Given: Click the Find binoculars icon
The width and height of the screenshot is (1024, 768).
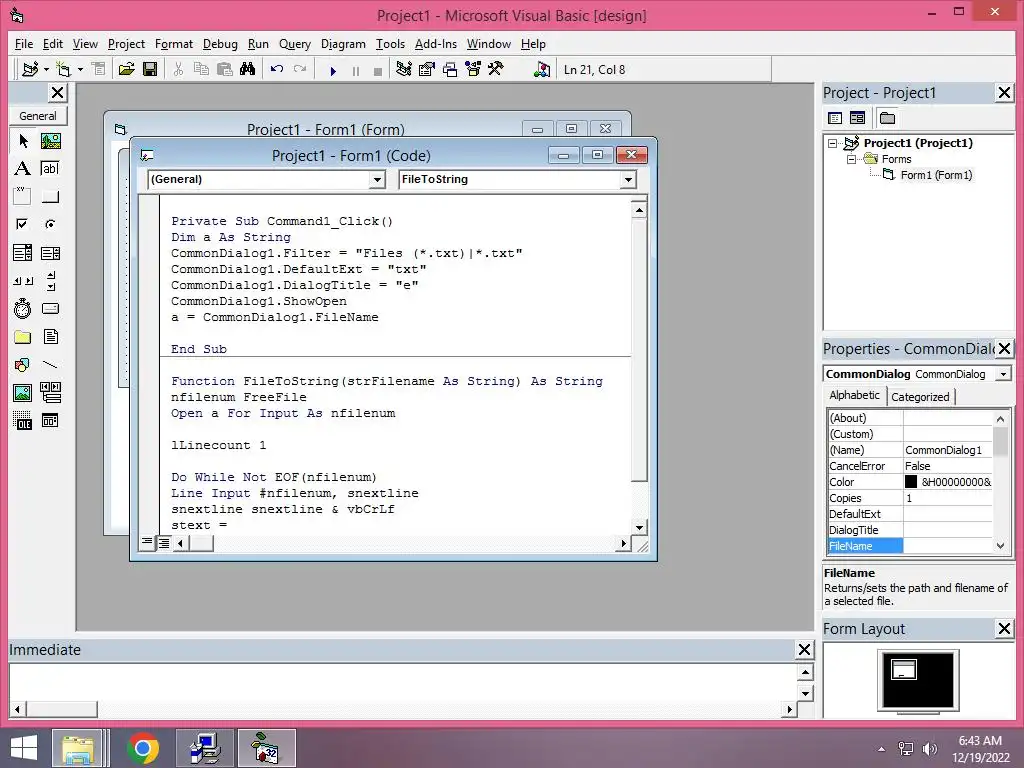Looking at the screenshot, I should pyautogui.click(x=248, y=69).
